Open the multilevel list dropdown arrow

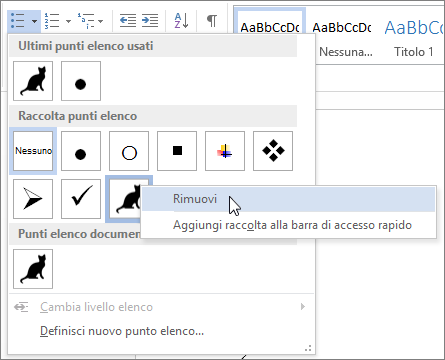(x=101, y=21)
